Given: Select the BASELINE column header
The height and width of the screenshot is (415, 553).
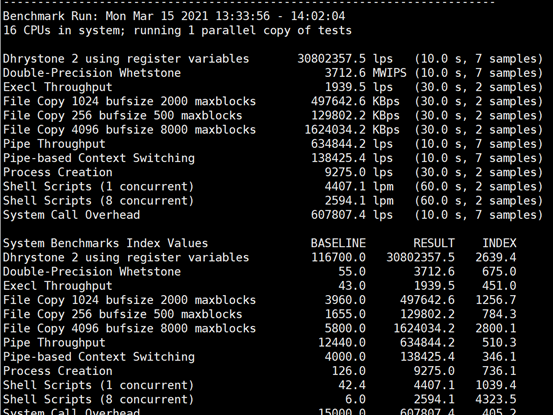Looking at the screenshot, I should [x=338, y=243].
